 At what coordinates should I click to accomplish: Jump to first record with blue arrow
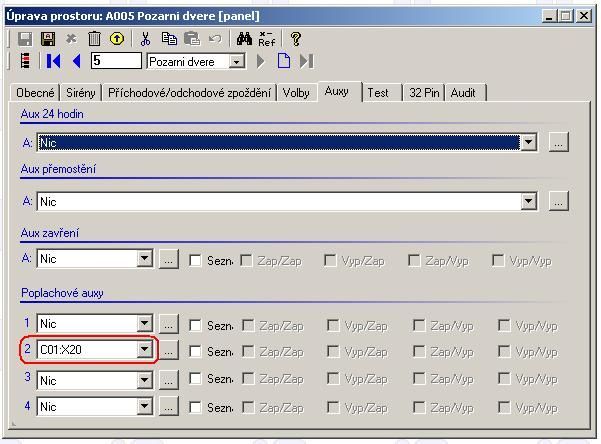click(53, 62)
